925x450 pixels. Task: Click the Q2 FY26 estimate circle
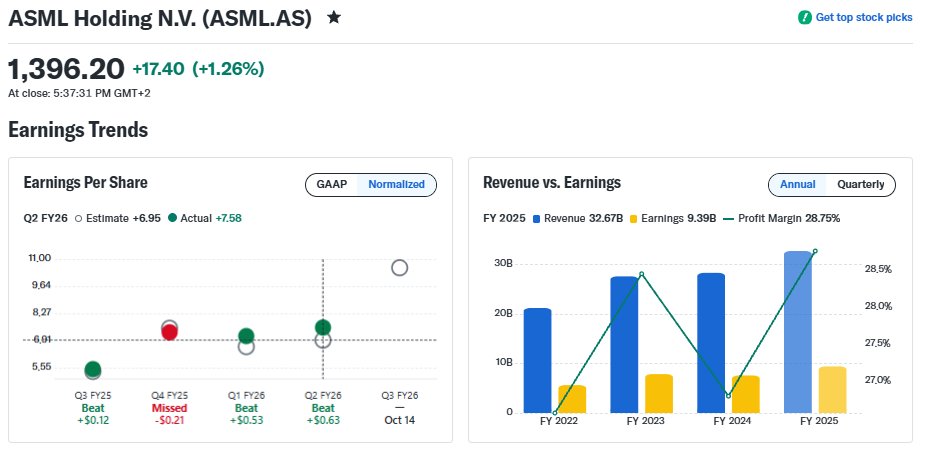pyautogui.click(x=323, y=340)
